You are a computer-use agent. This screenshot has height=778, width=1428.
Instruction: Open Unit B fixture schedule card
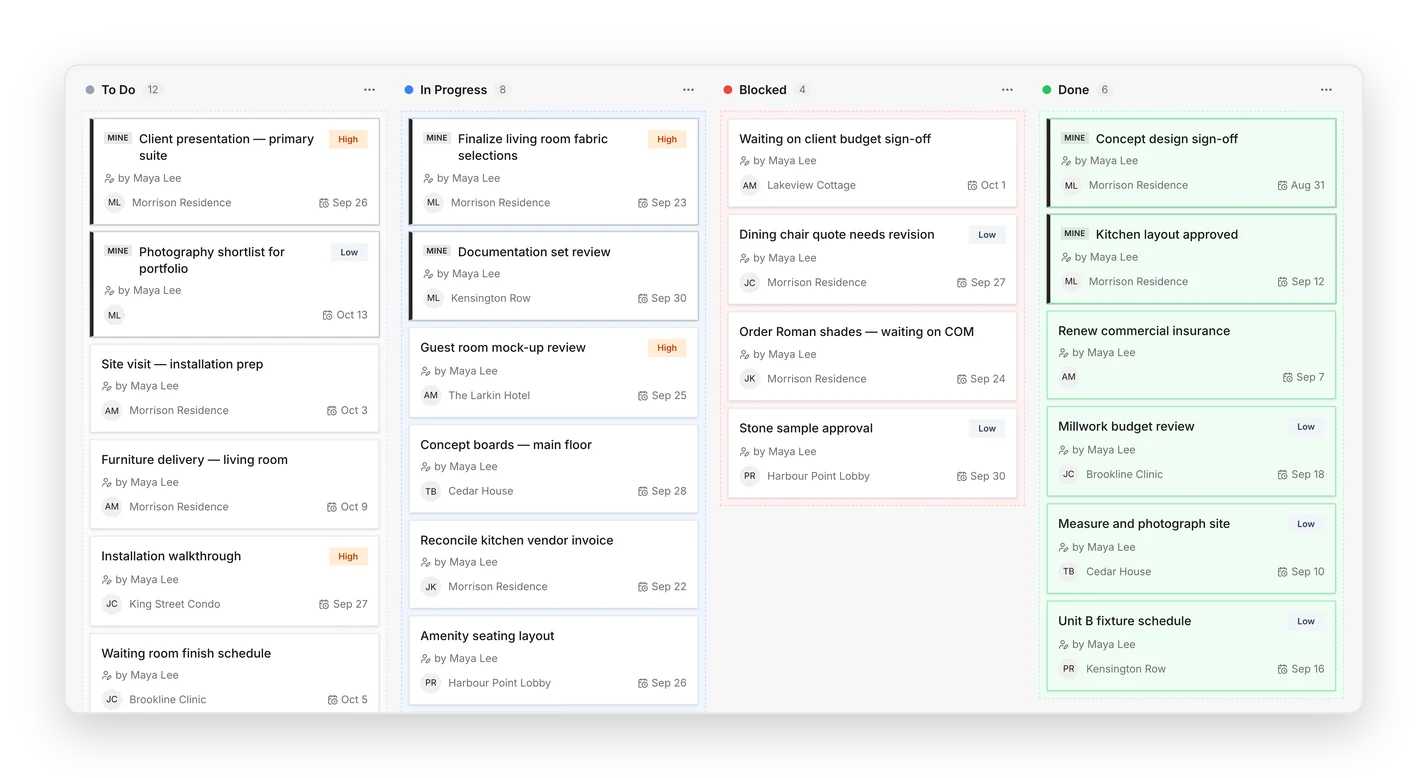click(1192, 646)
